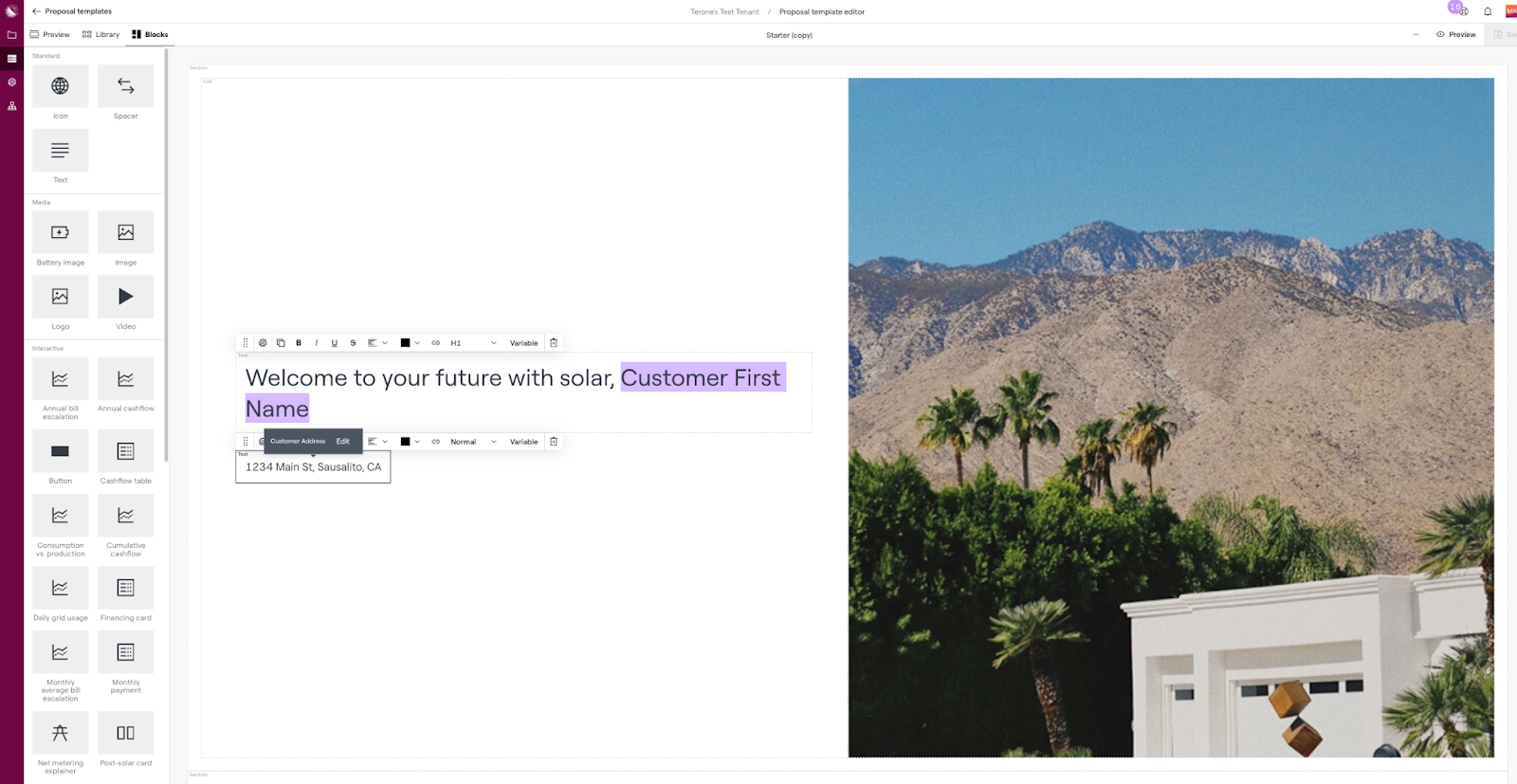Delete the H1 heading text block

554,343
